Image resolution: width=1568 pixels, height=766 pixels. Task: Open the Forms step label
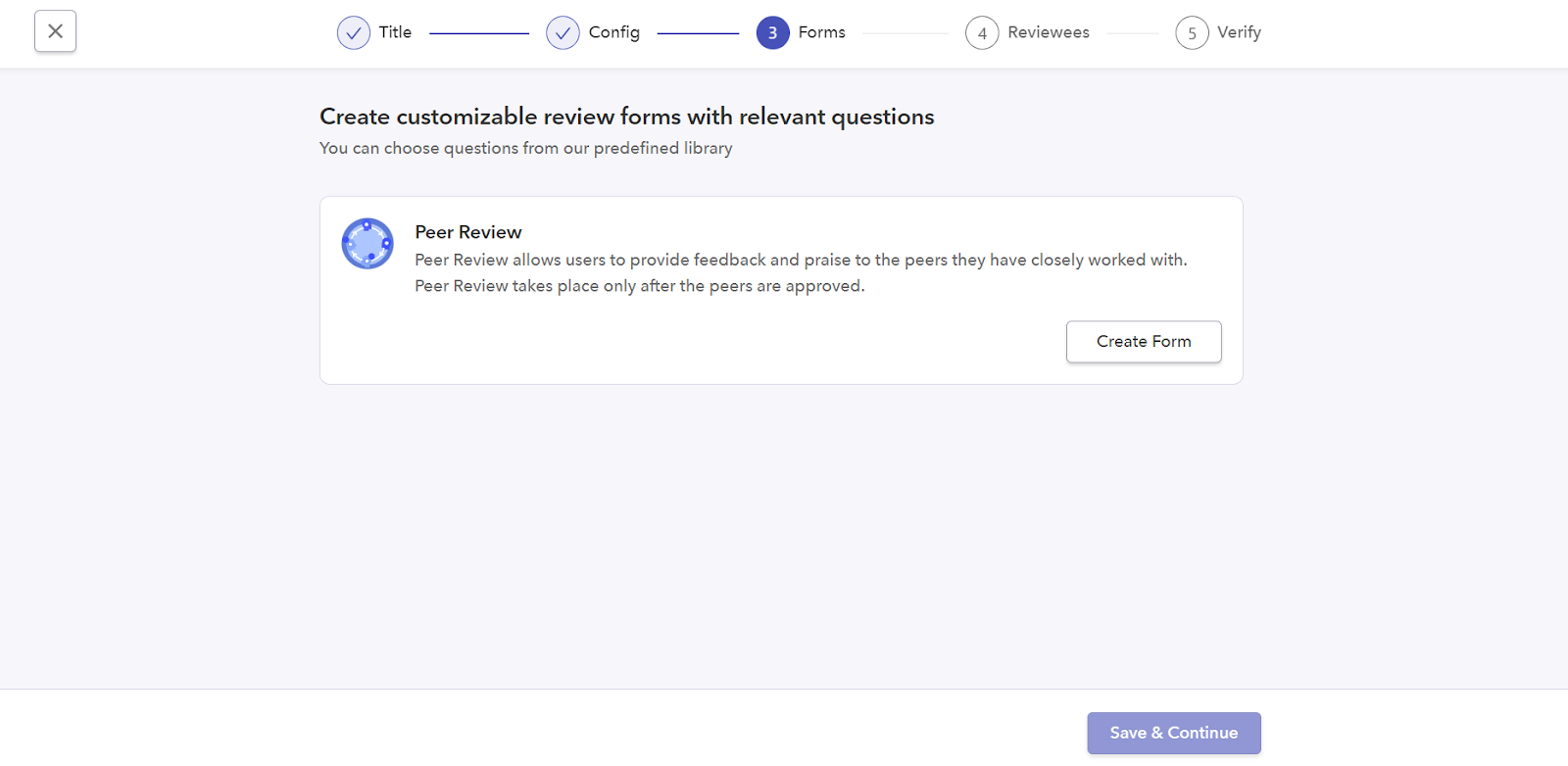[821, 32]
